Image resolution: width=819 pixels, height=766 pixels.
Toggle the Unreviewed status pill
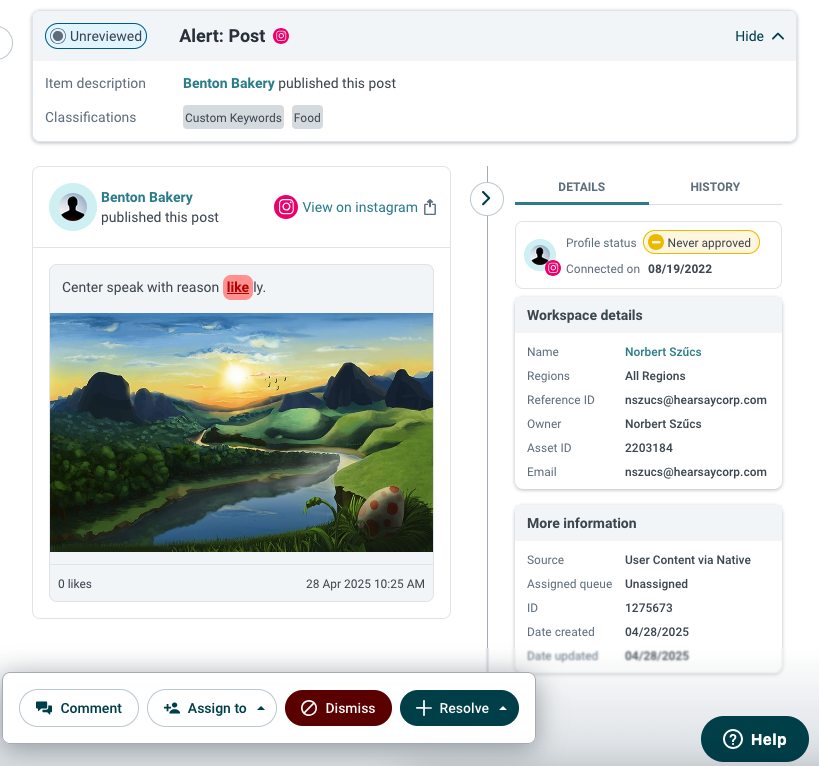96,36
